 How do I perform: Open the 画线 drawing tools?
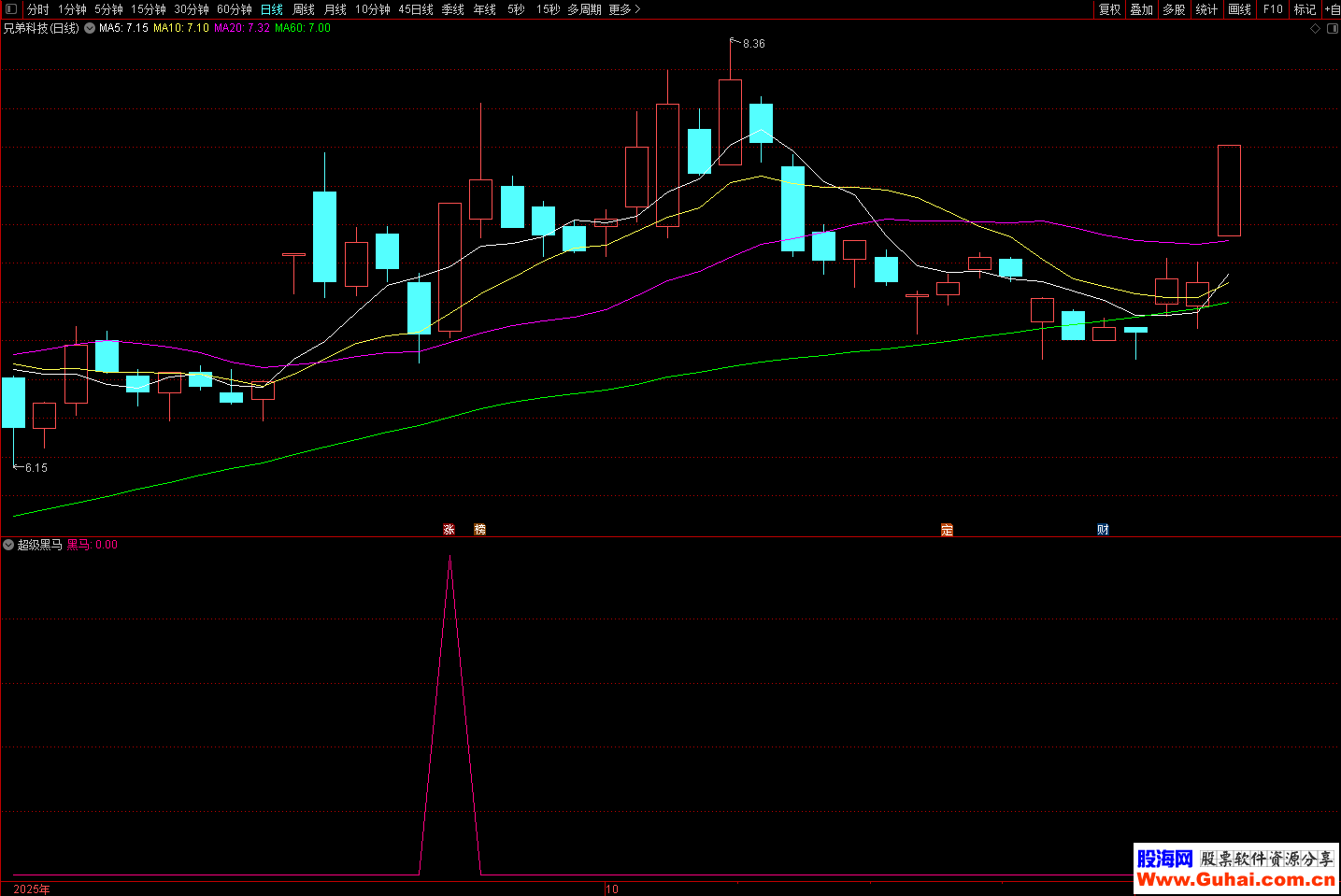point(1239,9)
